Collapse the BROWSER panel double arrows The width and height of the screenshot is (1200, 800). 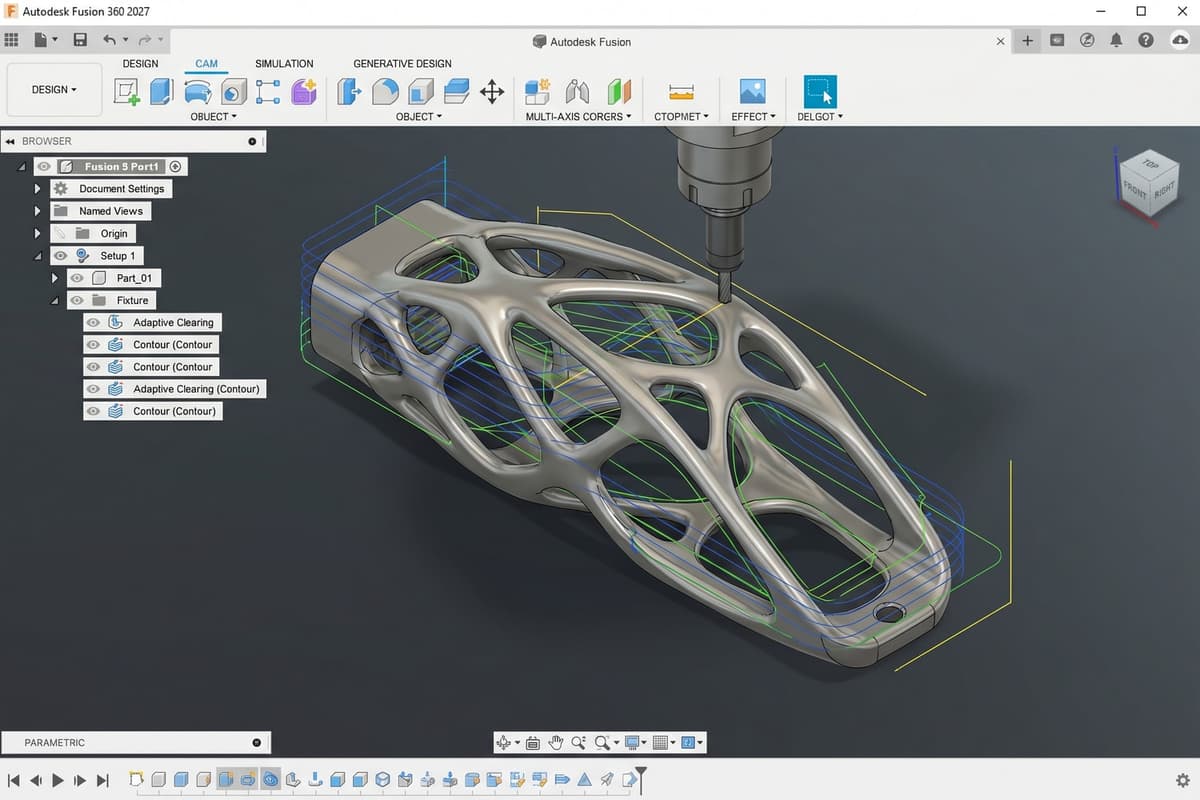(x=10, y=142)
